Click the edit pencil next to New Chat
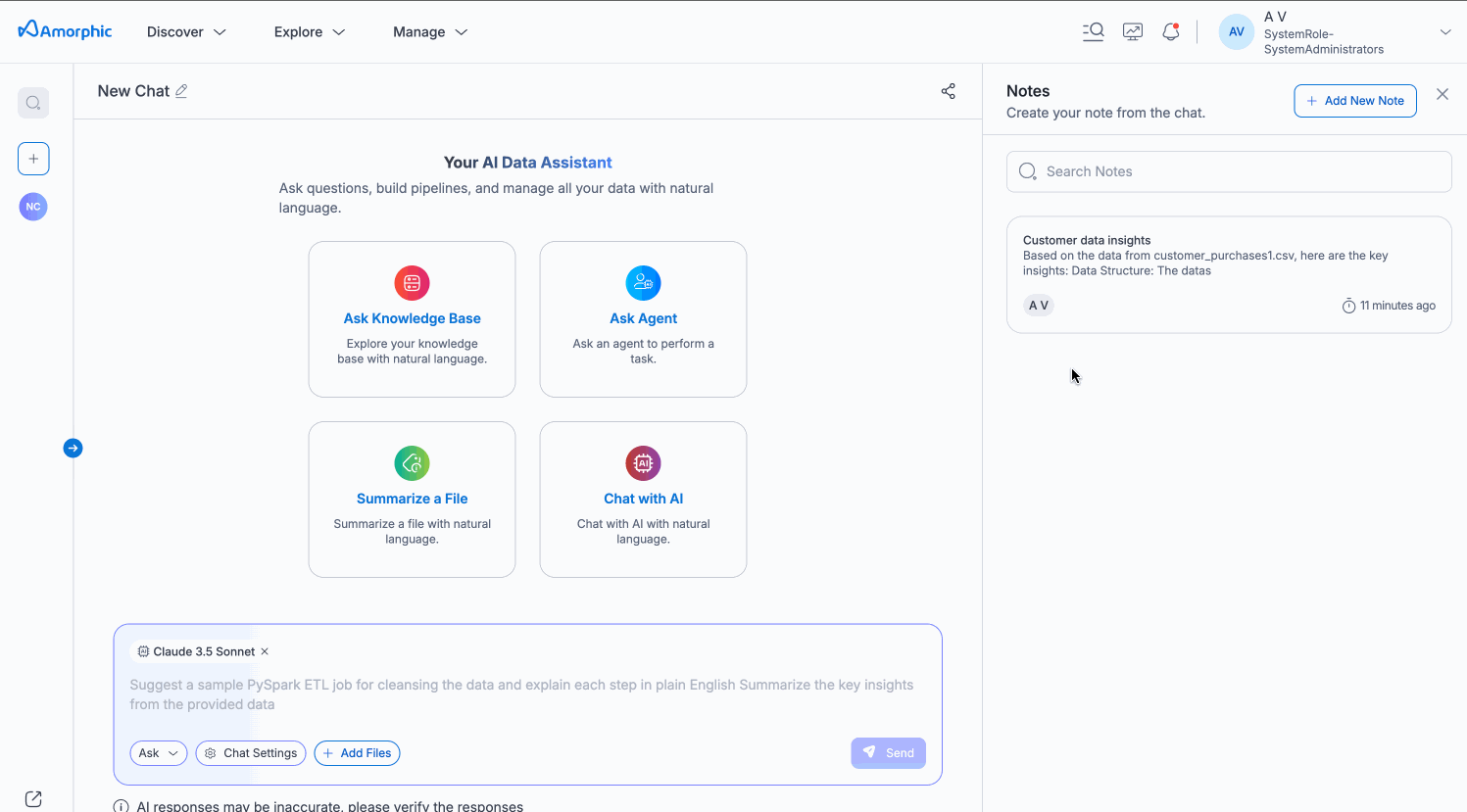Image resolution: width=1467 pixels, height=812 pixels. 181,91
